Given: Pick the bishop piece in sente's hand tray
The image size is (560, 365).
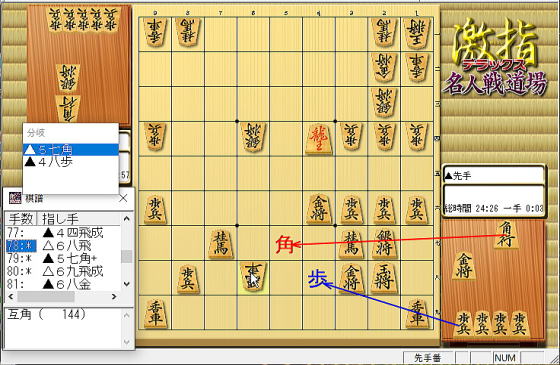Looking at the screenshot, I should 506,234.
